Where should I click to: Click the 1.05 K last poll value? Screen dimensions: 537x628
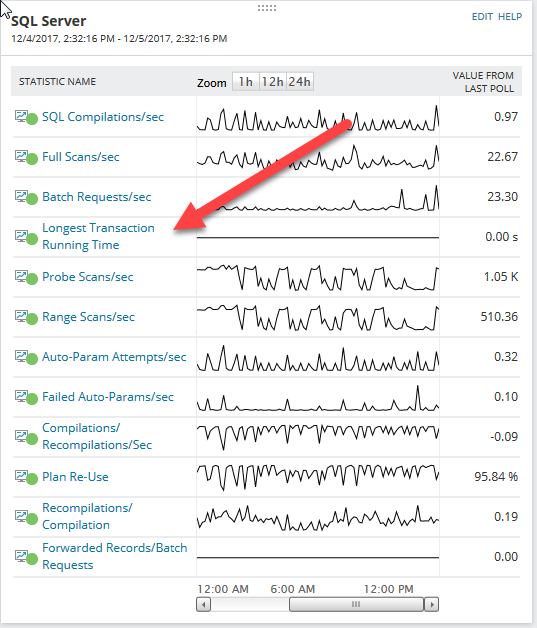(x=501, y=276)
